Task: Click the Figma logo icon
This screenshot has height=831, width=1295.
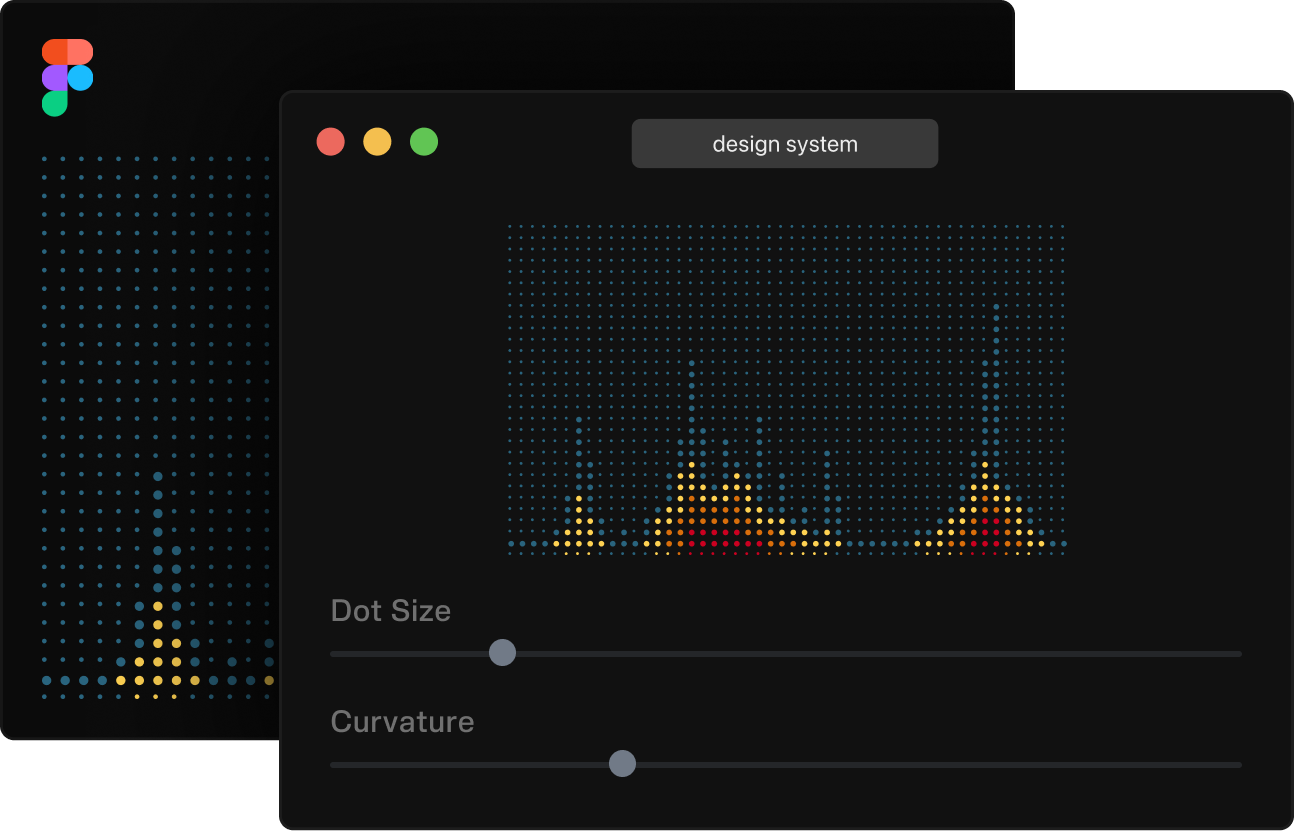Action: click(67, 77)
